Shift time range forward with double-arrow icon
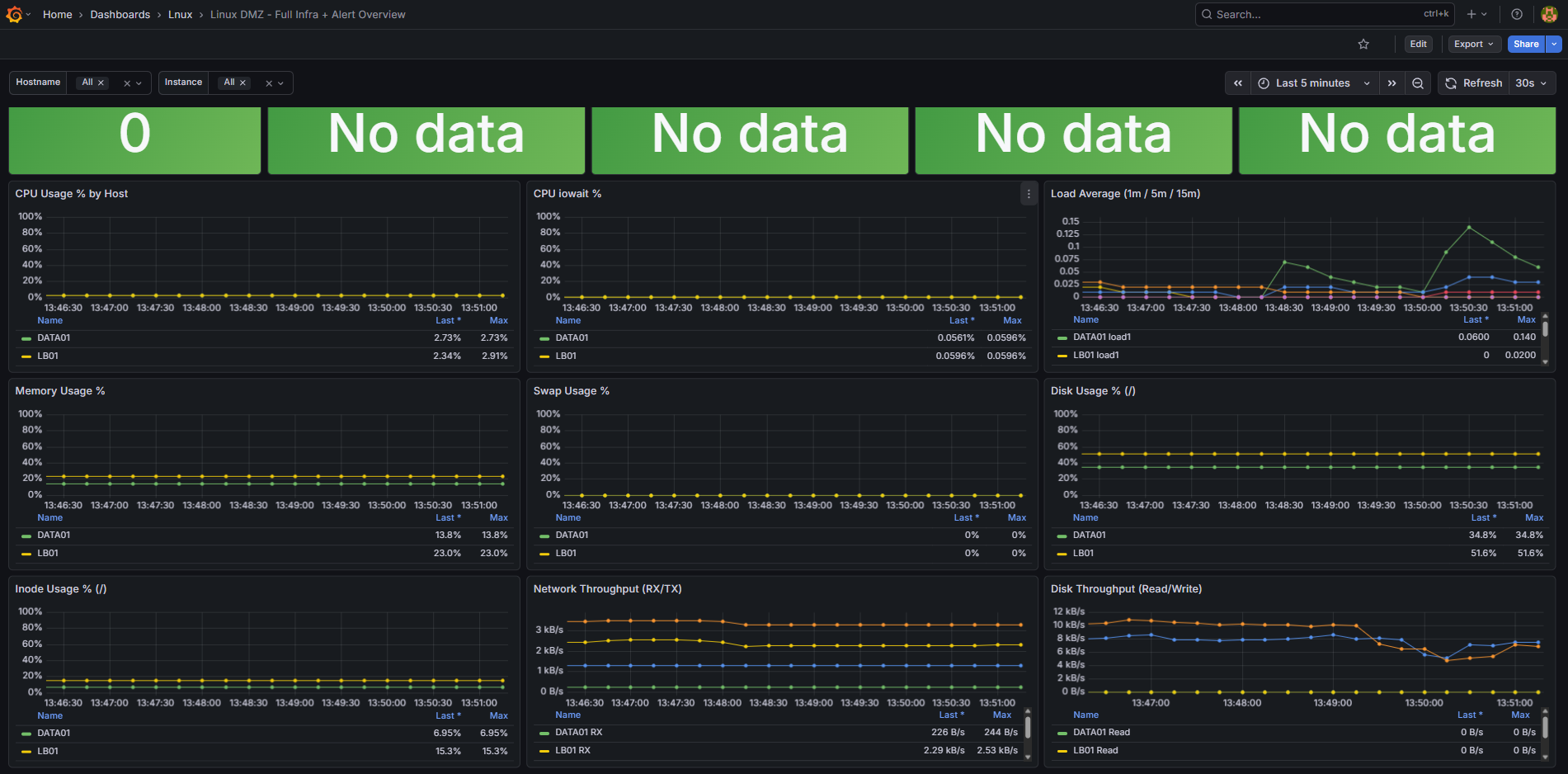The height and width of the screenshot is (774, 1568). point(1392,83)
